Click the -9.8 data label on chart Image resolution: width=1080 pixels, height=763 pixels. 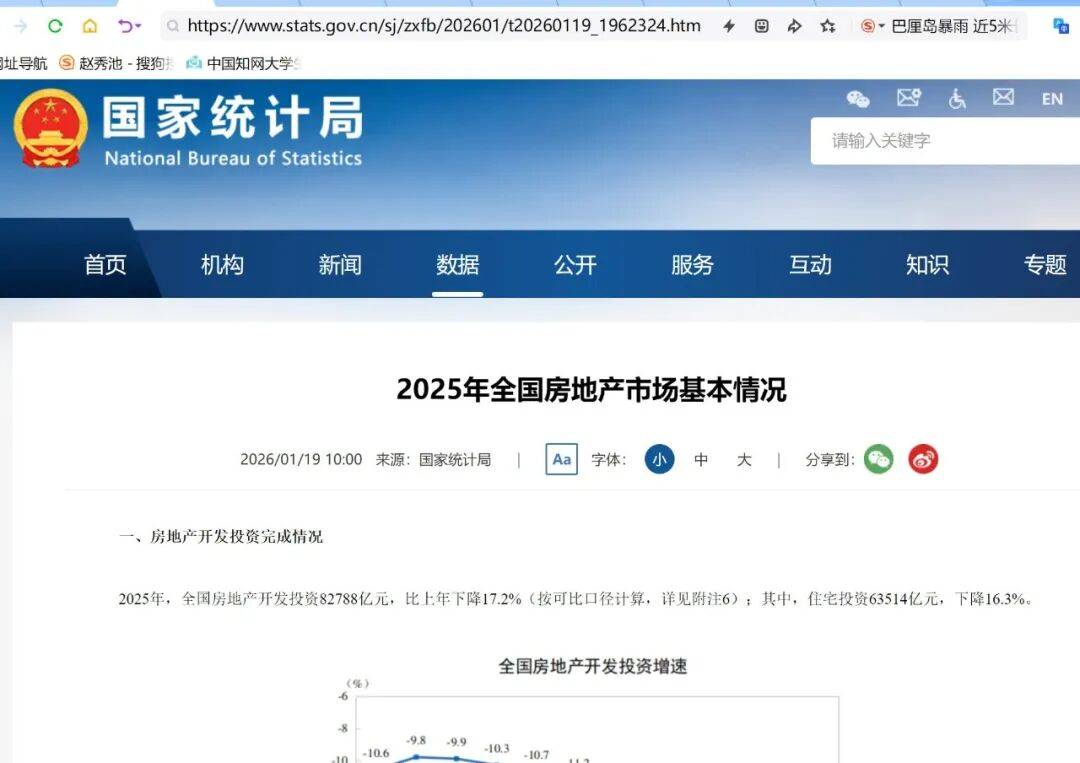click(x=416, y=740)
